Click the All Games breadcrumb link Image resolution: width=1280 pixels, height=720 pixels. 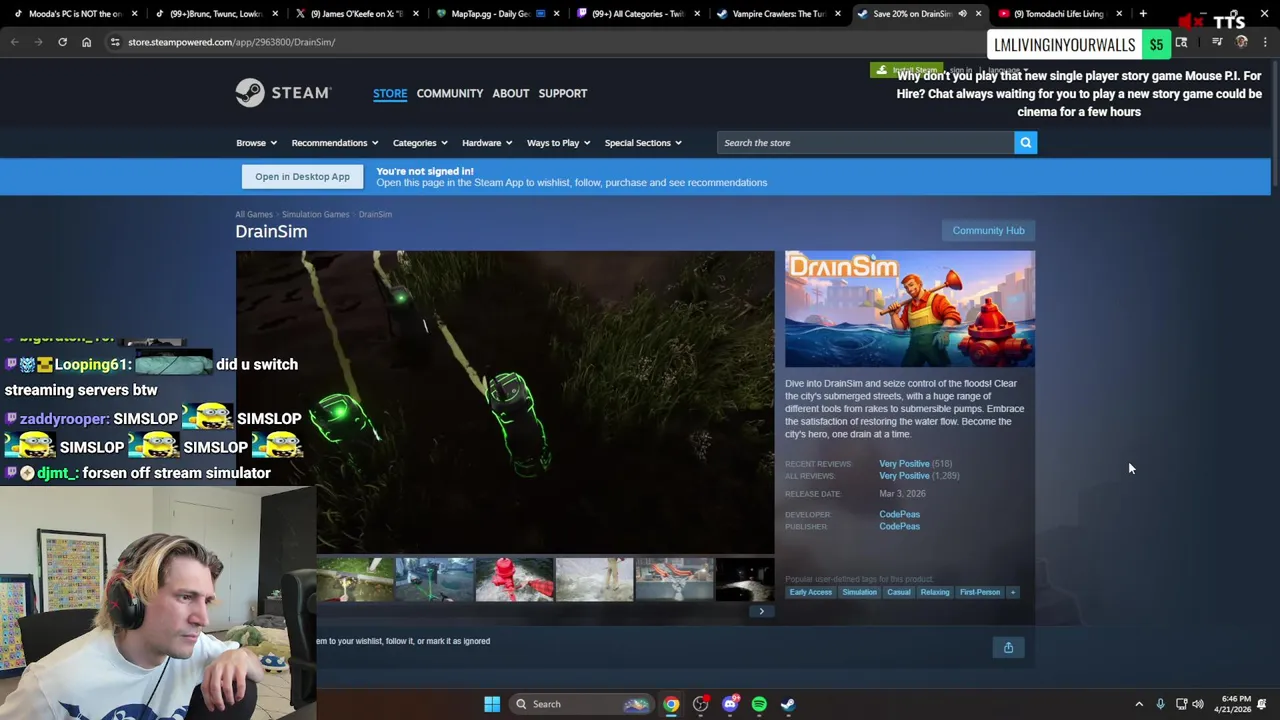254,214
